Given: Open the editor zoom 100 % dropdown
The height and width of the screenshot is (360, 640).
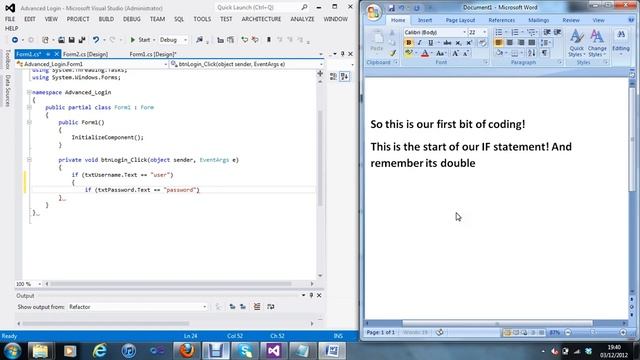Looking at the screenshot, I should (39, 284).
